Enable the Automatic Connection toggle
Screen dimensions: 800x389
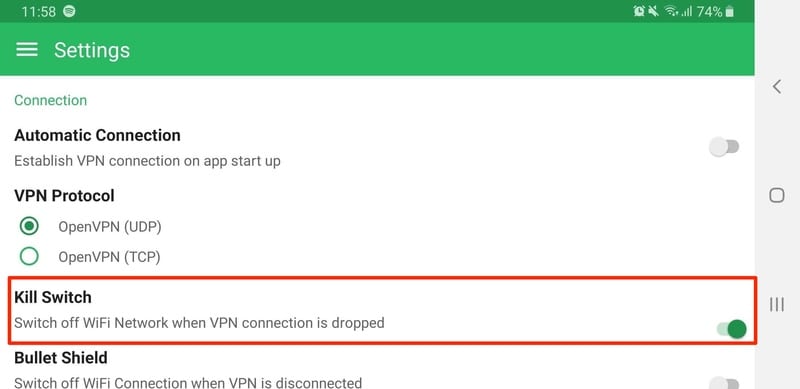(724, 147)
